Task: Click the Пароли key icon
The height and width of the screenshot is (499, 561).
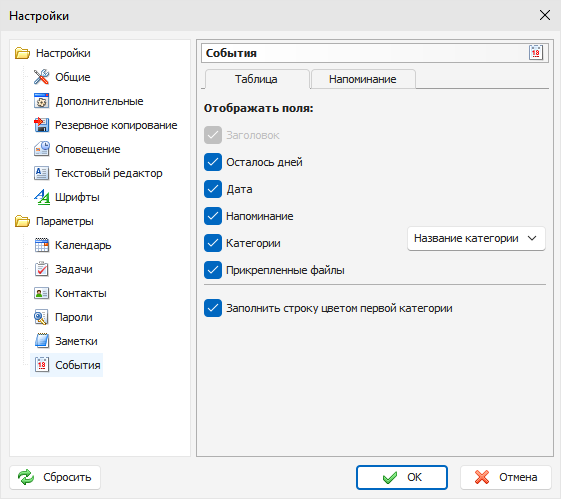Action: (42, 317)
